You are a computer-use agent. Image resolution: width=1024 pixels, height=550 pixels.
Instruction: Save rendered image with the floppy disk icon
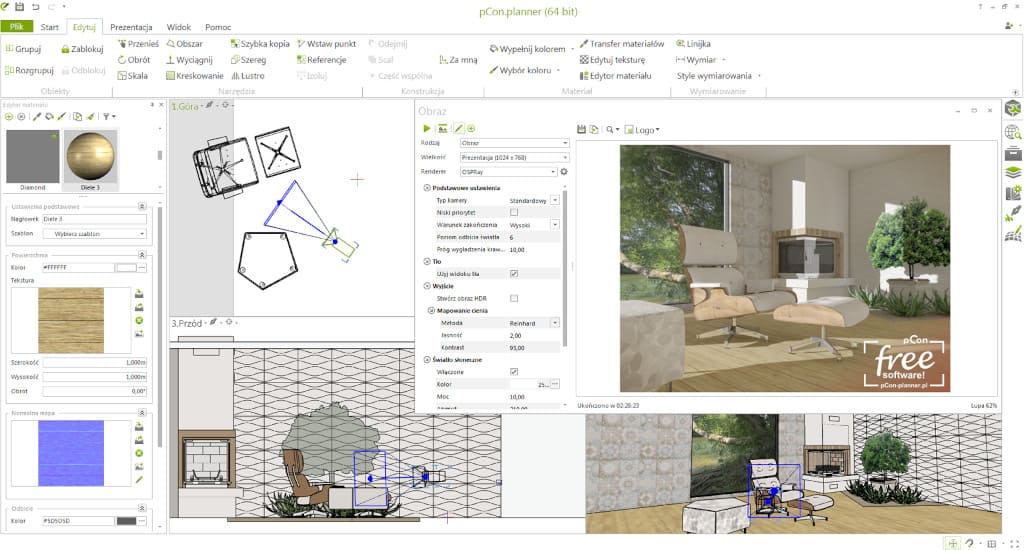[x=582, y=129]
